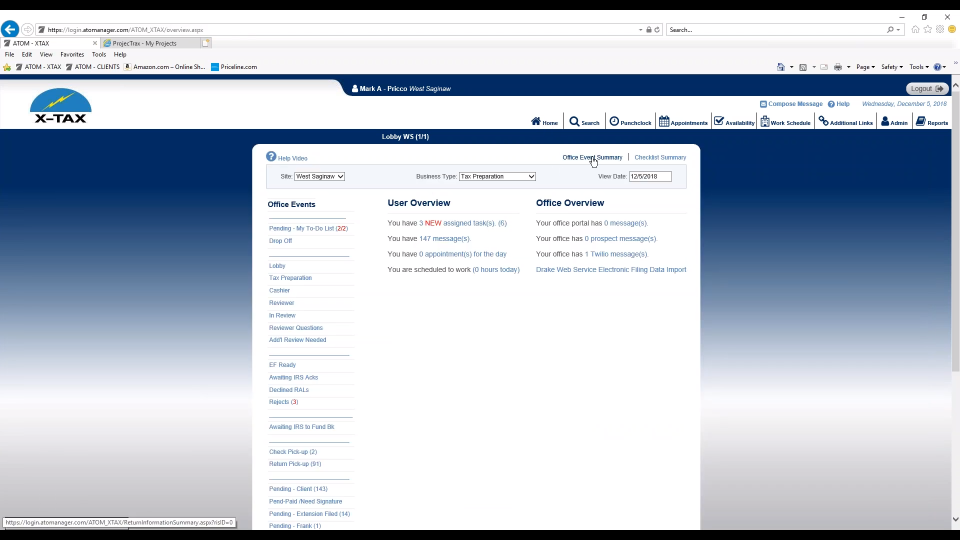Open the Search page
Viewport: 960px width, 540px height.
584,122
